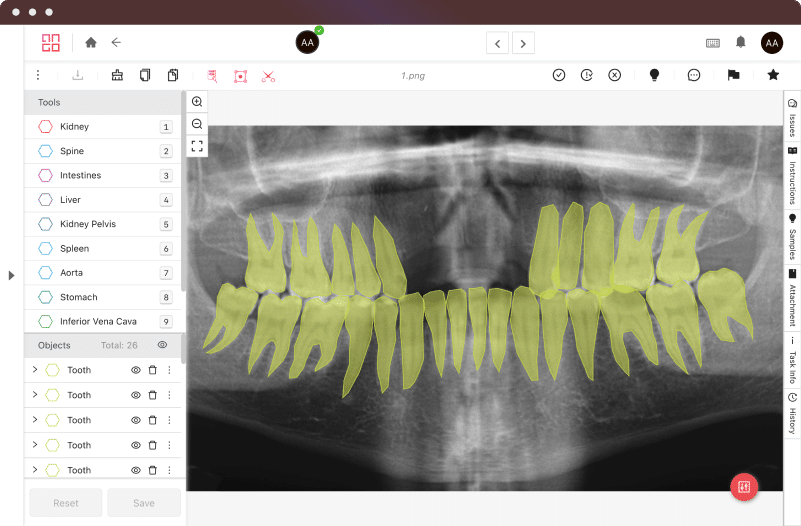Open notifications with the bell icon

click(x=741, y=42)
